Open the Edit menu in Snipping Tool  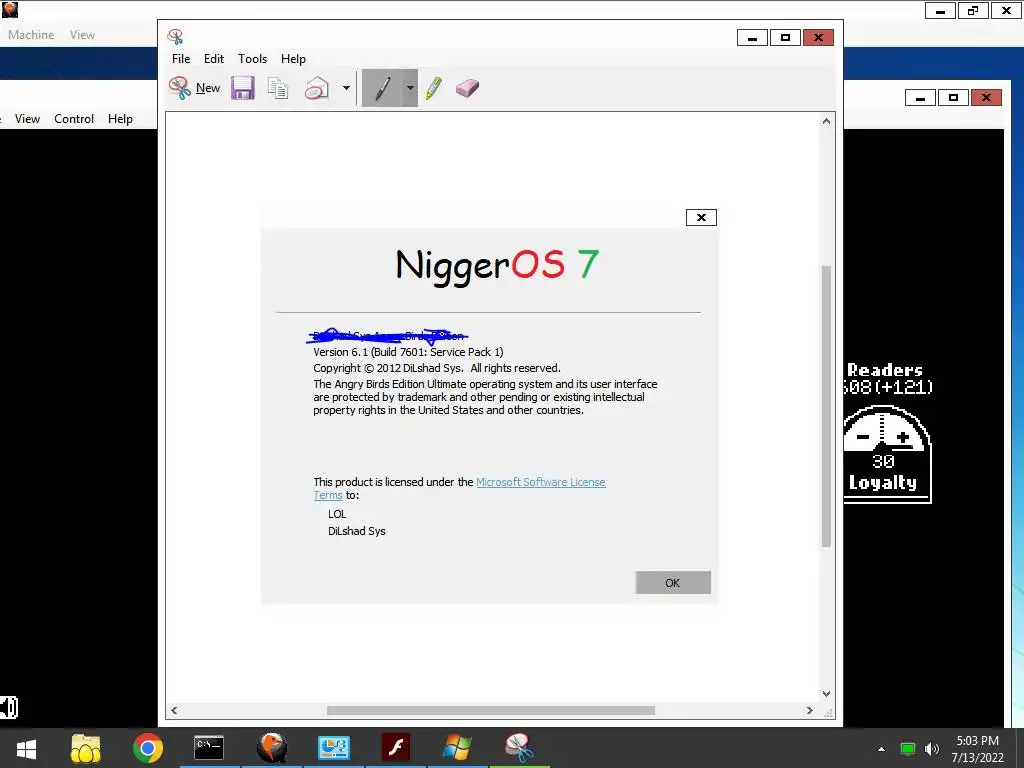point(214,59)
